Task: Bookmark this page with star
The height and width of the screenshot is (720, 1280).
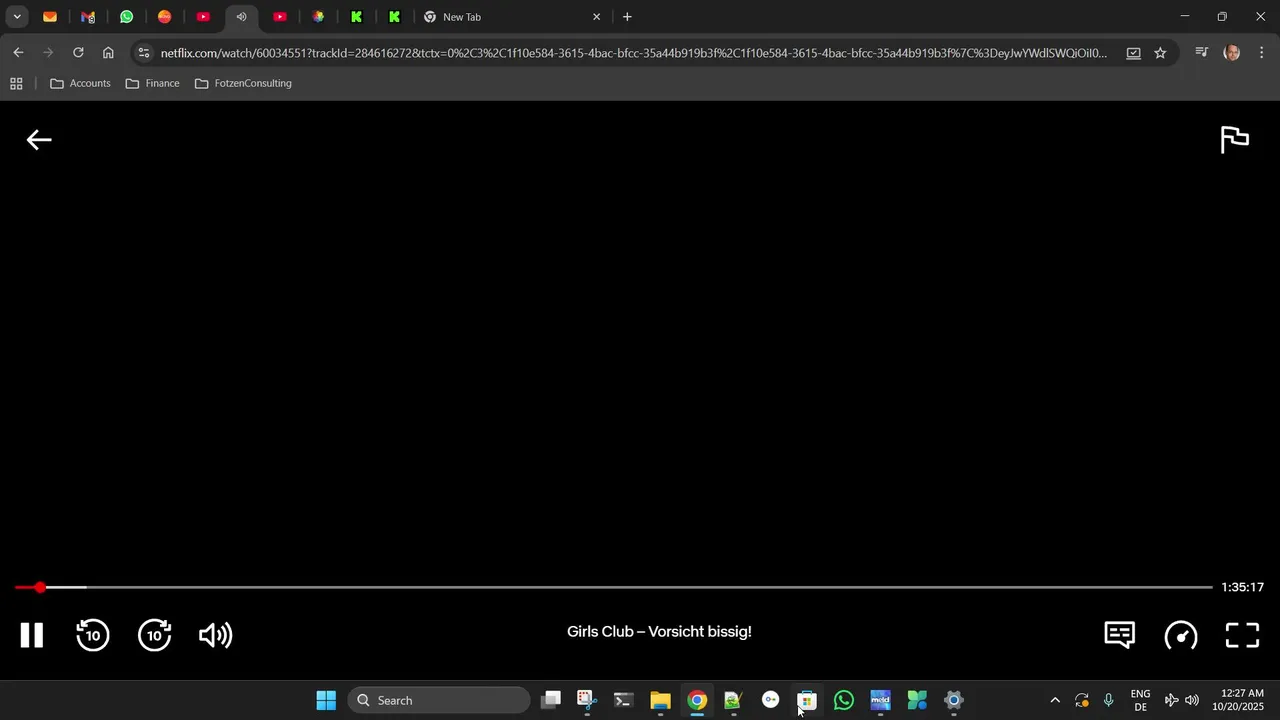Action: point(1160,53)
